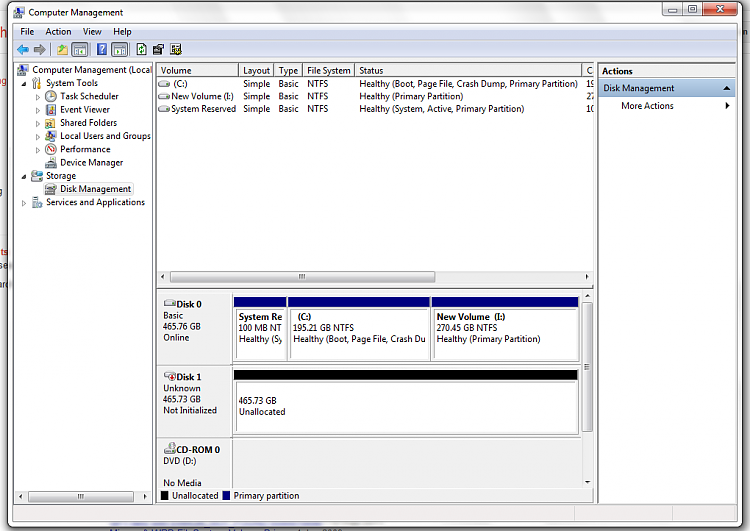
Task: Select the (C:) volume row
Action: pyautogui.click(x=375, y=84)
